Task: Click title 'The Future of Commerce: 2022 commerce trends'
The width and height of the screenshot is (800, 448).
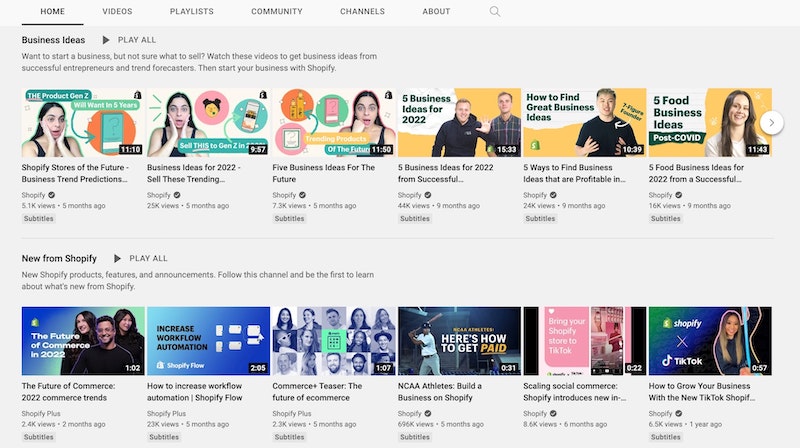Action: [x=68, y=391]
